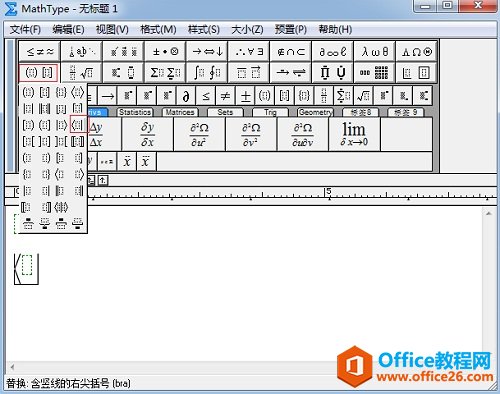Image resolution: width=500 pixels, height=394 pixels.
Task: Insert summation template from small bar
Action: [344, 96]
